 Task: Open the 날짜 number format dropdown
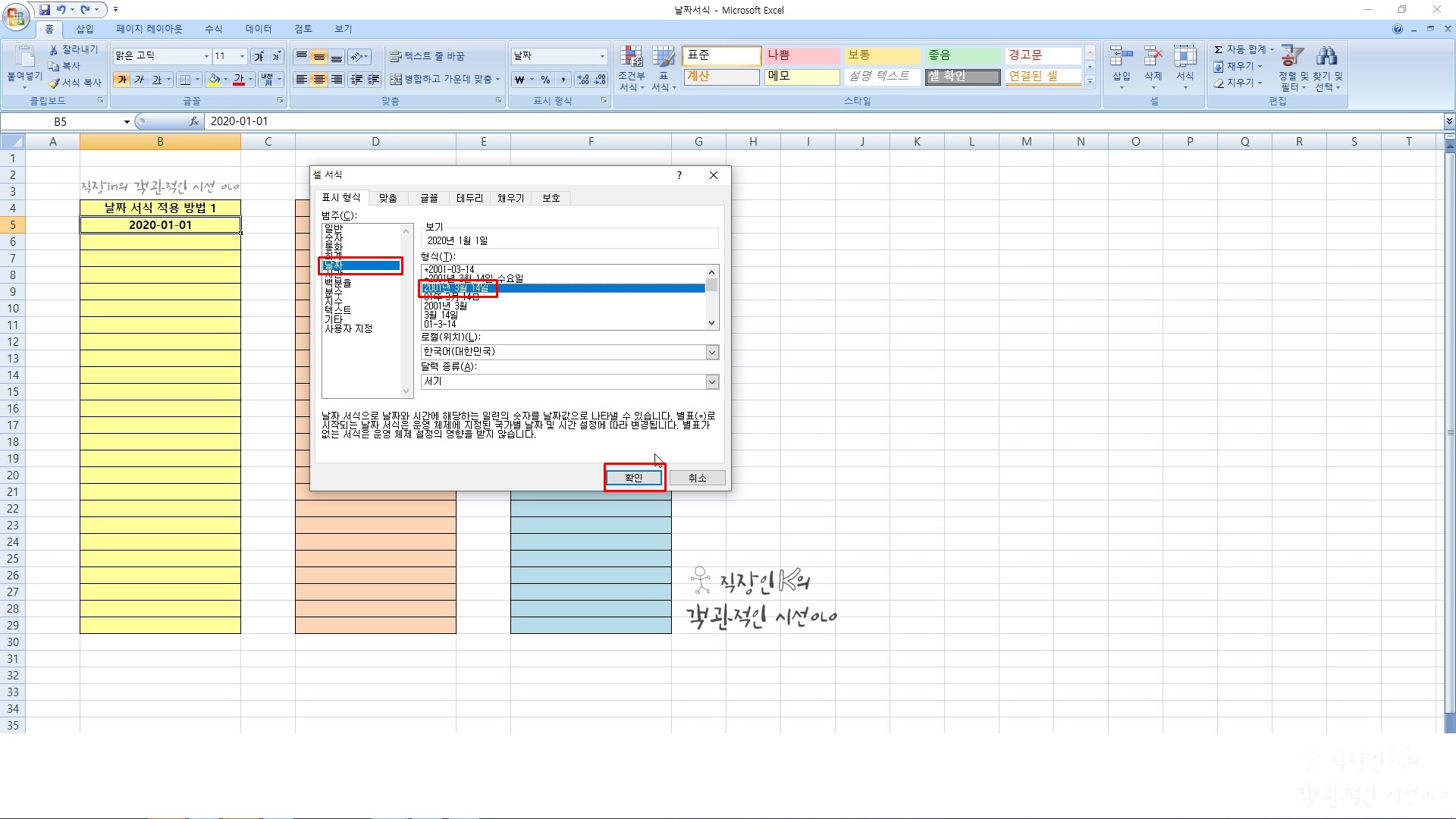(602, 56)
